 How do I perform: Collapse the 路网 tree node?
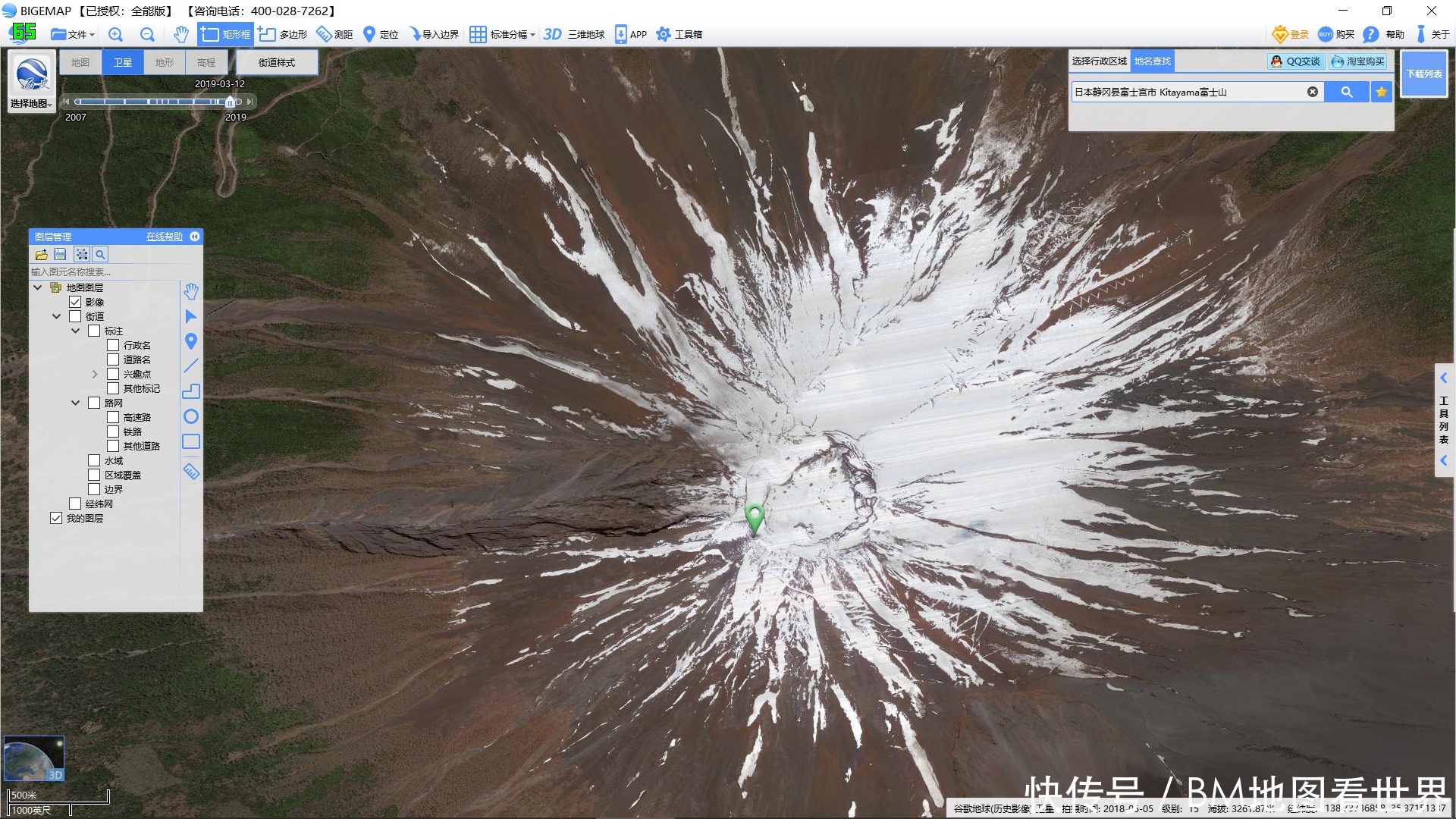coord(75,403)
